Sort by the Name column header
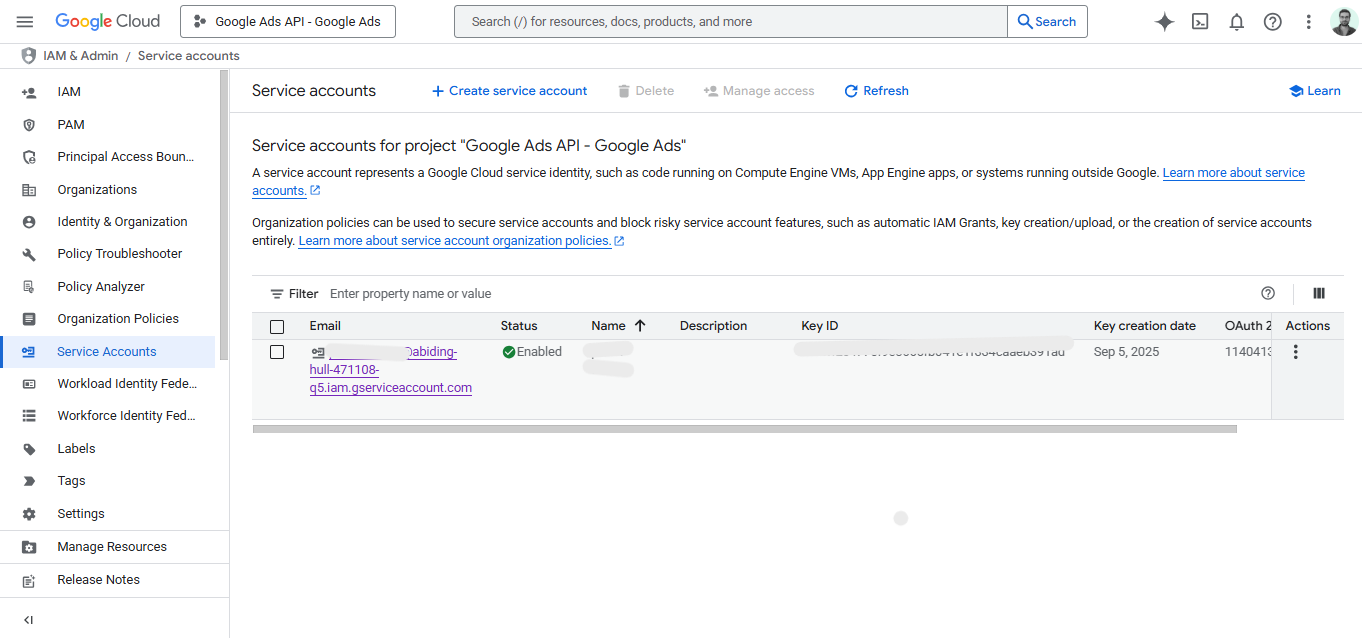Image resolution: width=1362 pixels, height=638 pixels. (x=608, y=326)
